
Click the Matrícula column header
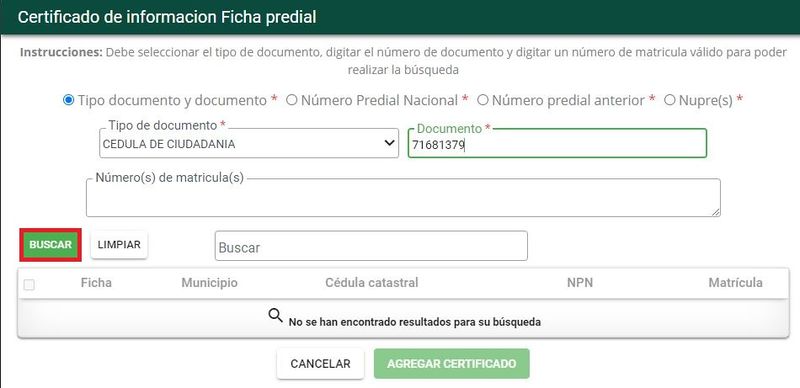[735, 283]
